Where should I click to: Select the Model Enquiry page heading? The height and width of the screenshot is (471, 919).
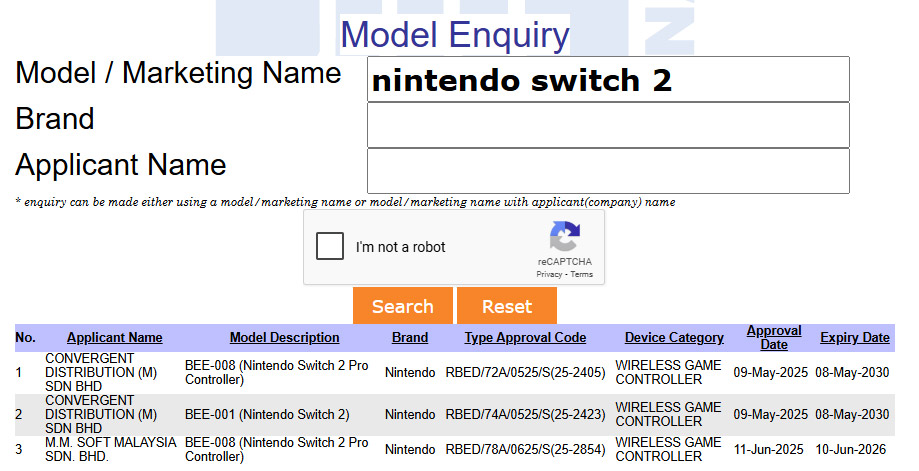pyautogui.click(x=455, y=35)
